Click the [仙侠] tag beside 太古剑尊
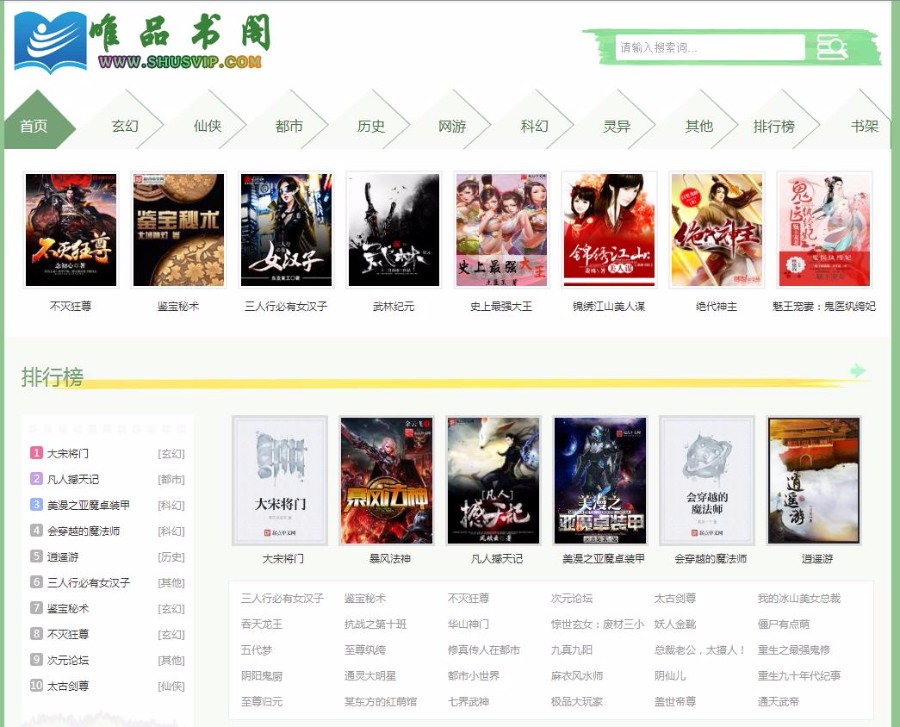Screen dimensions: 900x727 coord(171,686)
